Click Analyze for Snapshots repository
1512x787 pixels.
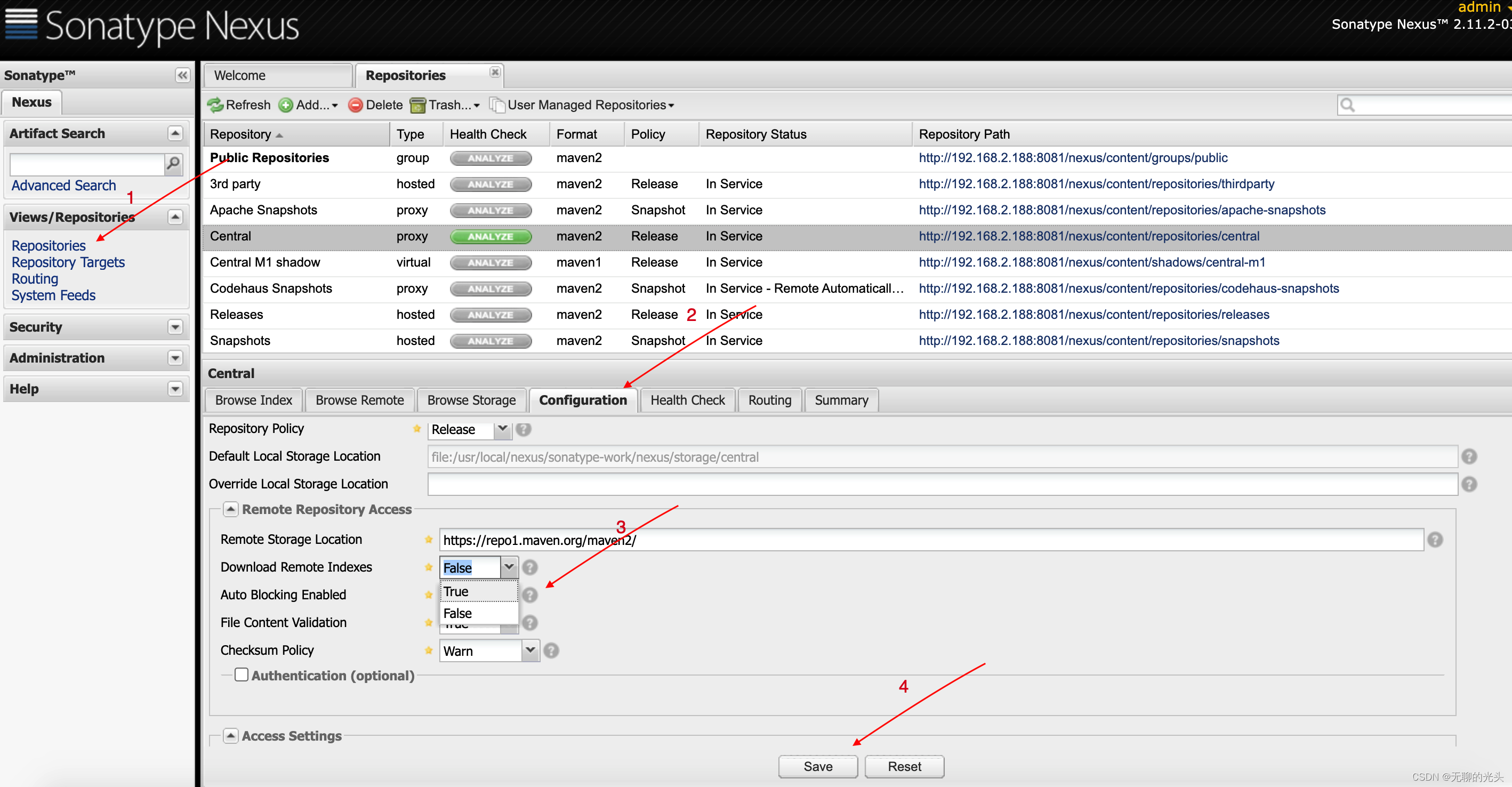click(490, 341)
